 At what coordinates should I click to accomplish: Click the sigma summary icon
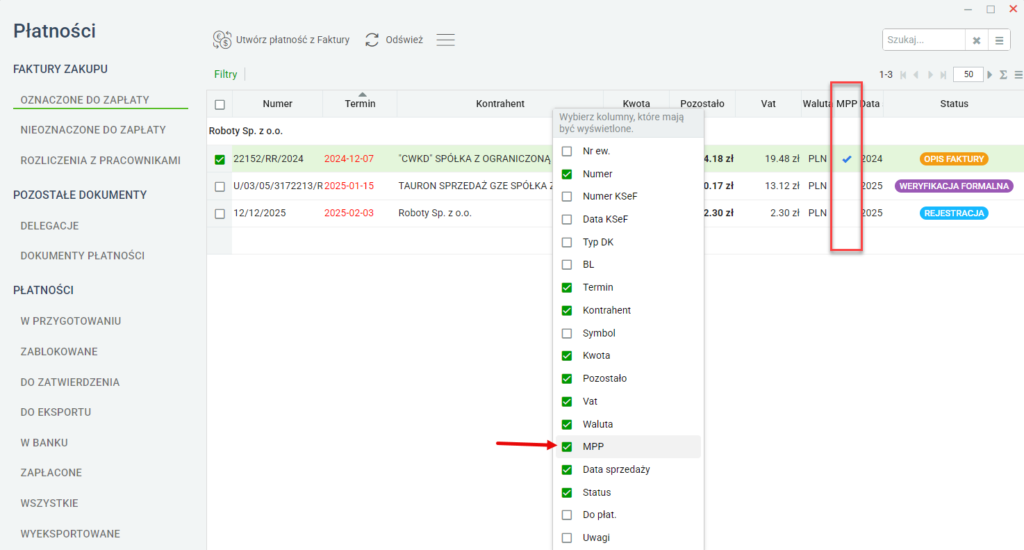pos(1004,75)
